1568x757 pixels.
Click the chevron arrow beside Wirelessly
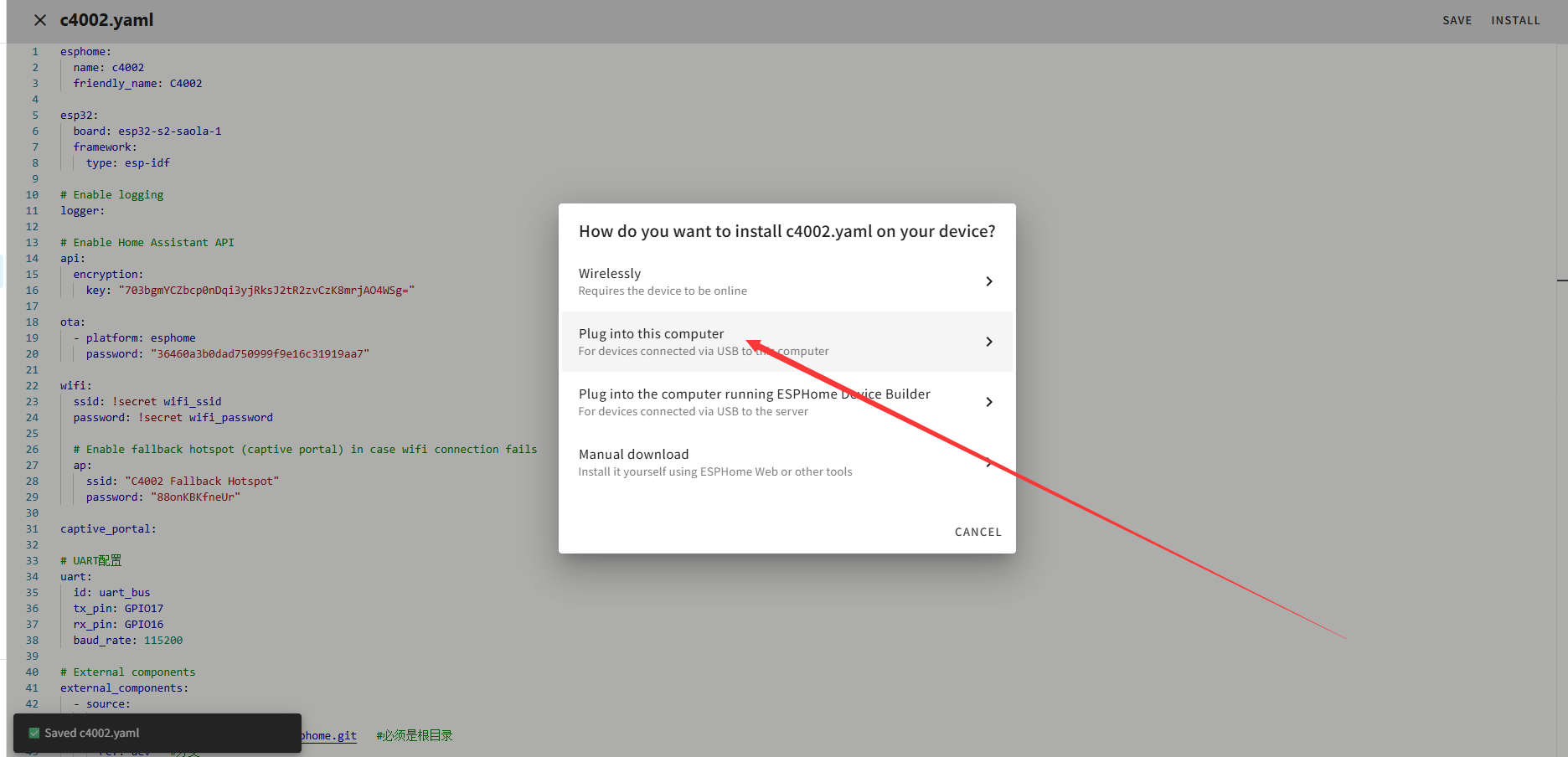click(x=988, y=281)
